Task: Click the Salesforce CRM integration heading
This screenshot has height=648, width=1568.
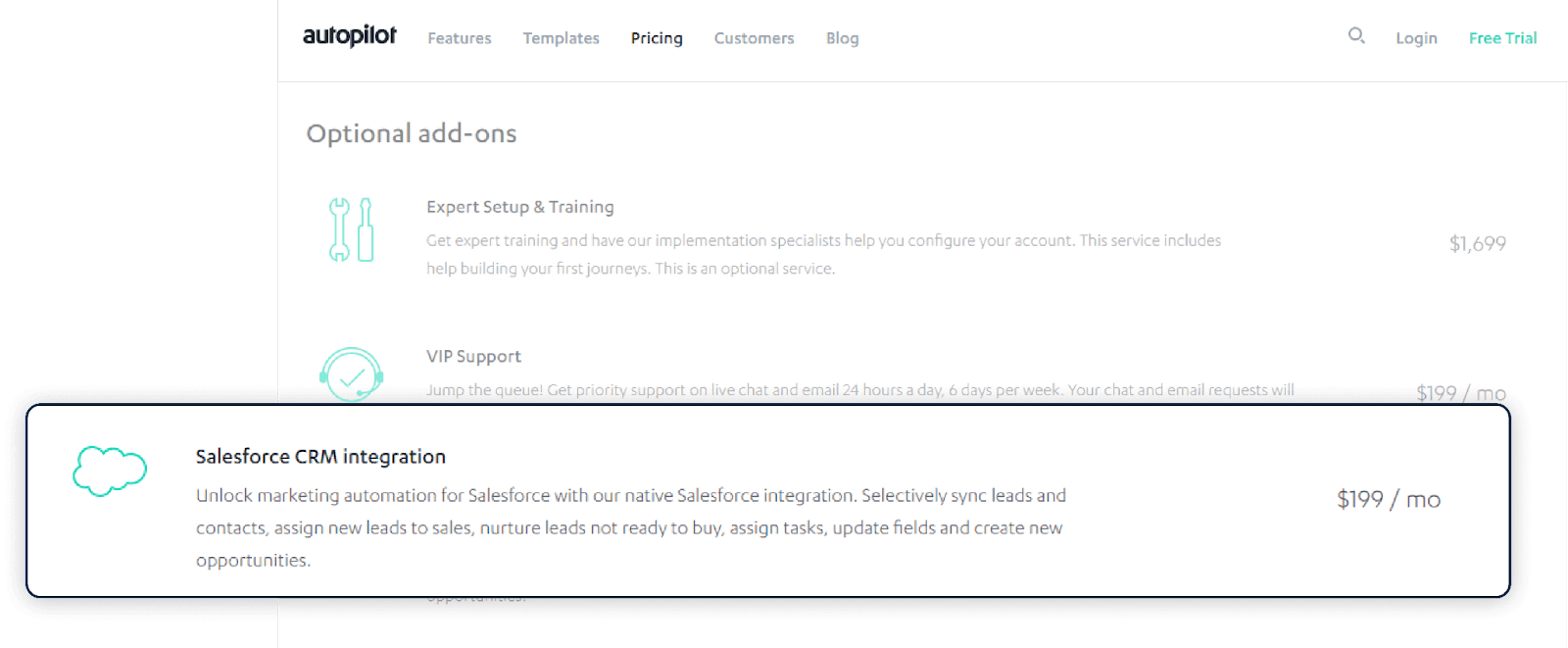Action: pos(320,457)
